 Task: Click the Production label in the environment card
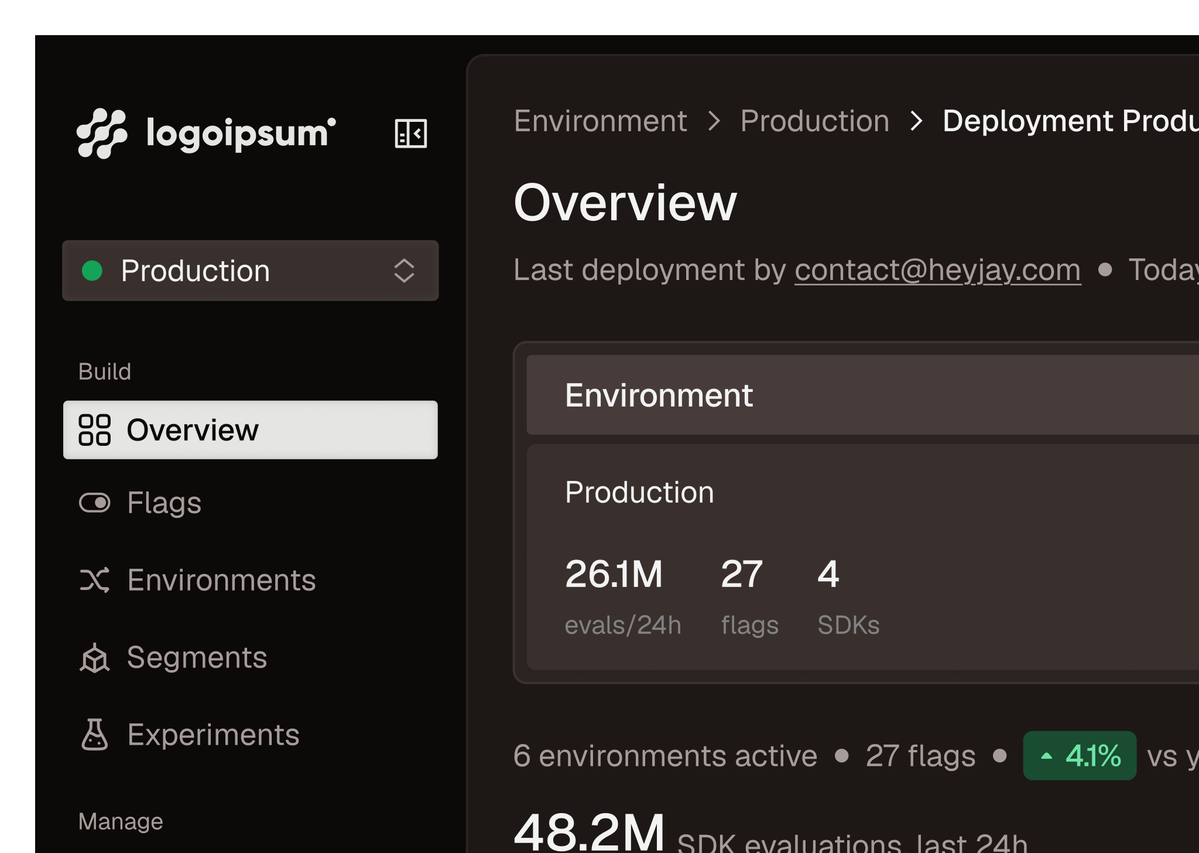[639, 492]
